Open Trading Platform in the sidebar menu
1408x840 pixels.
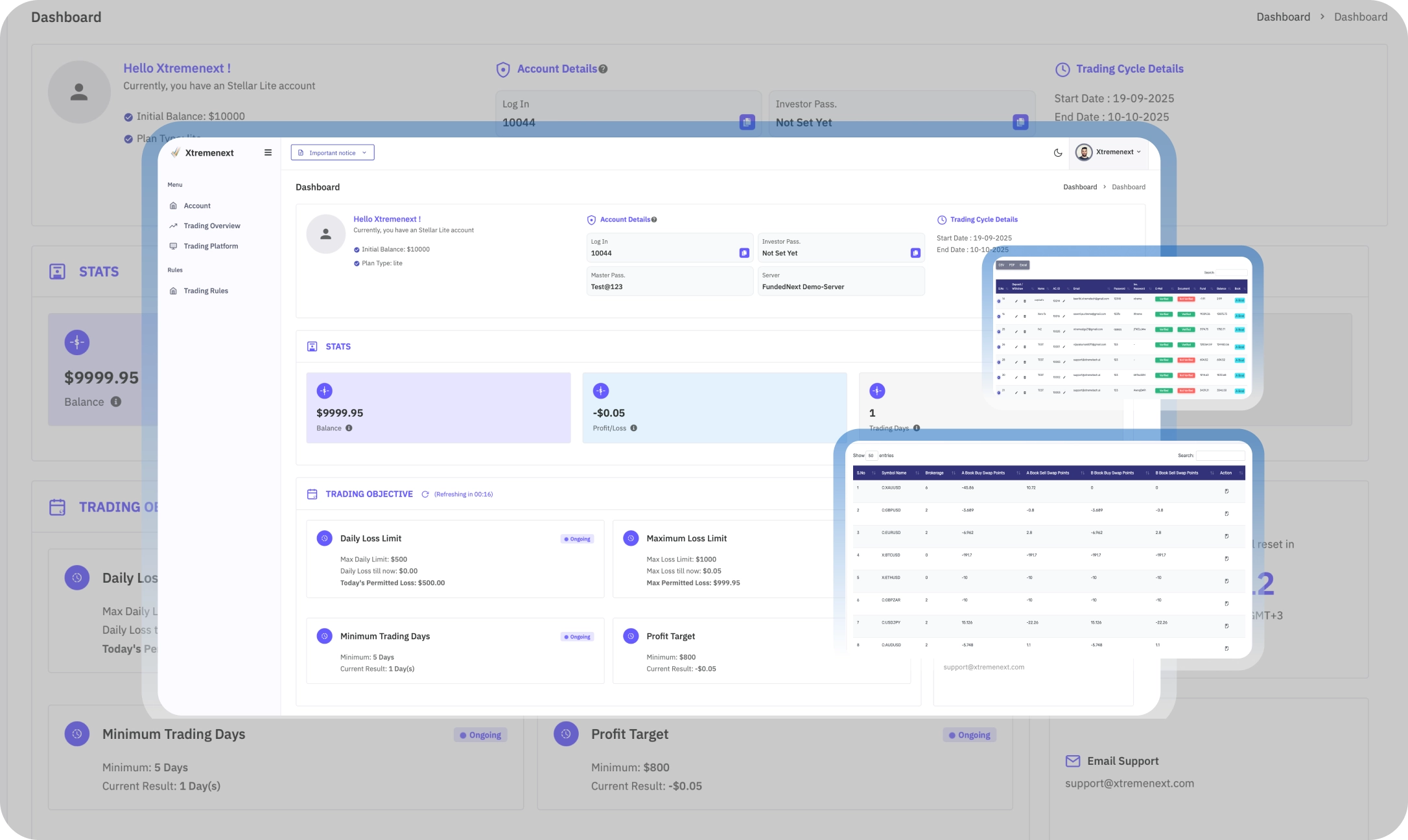click(x=211, y=246)
